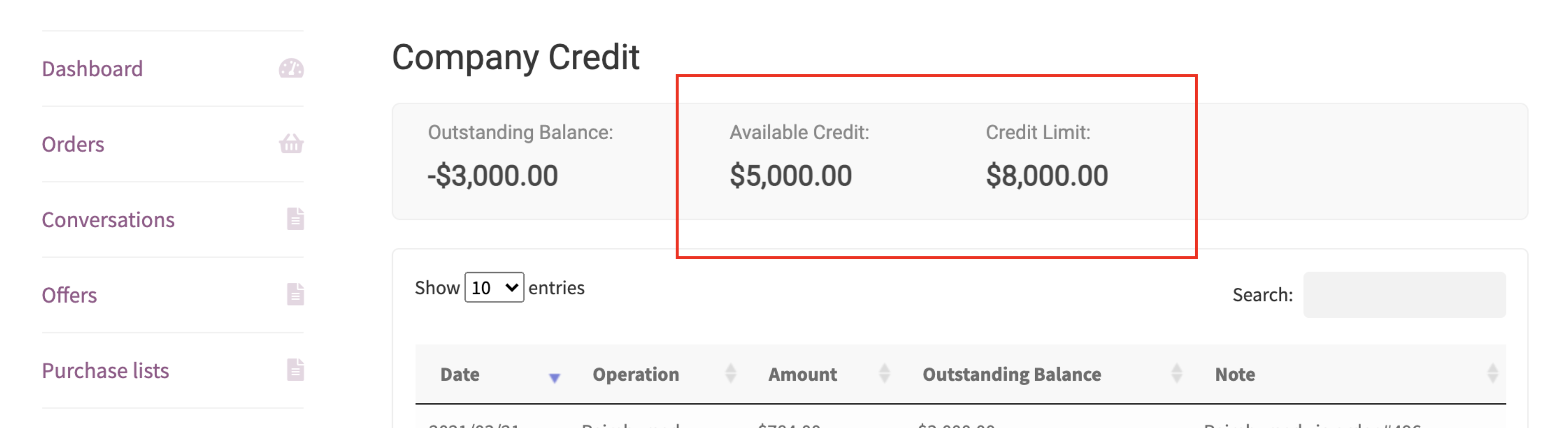Click sort arrows beside Operation column
Viewport: 1568px width, 428px height.
[730, 373]
